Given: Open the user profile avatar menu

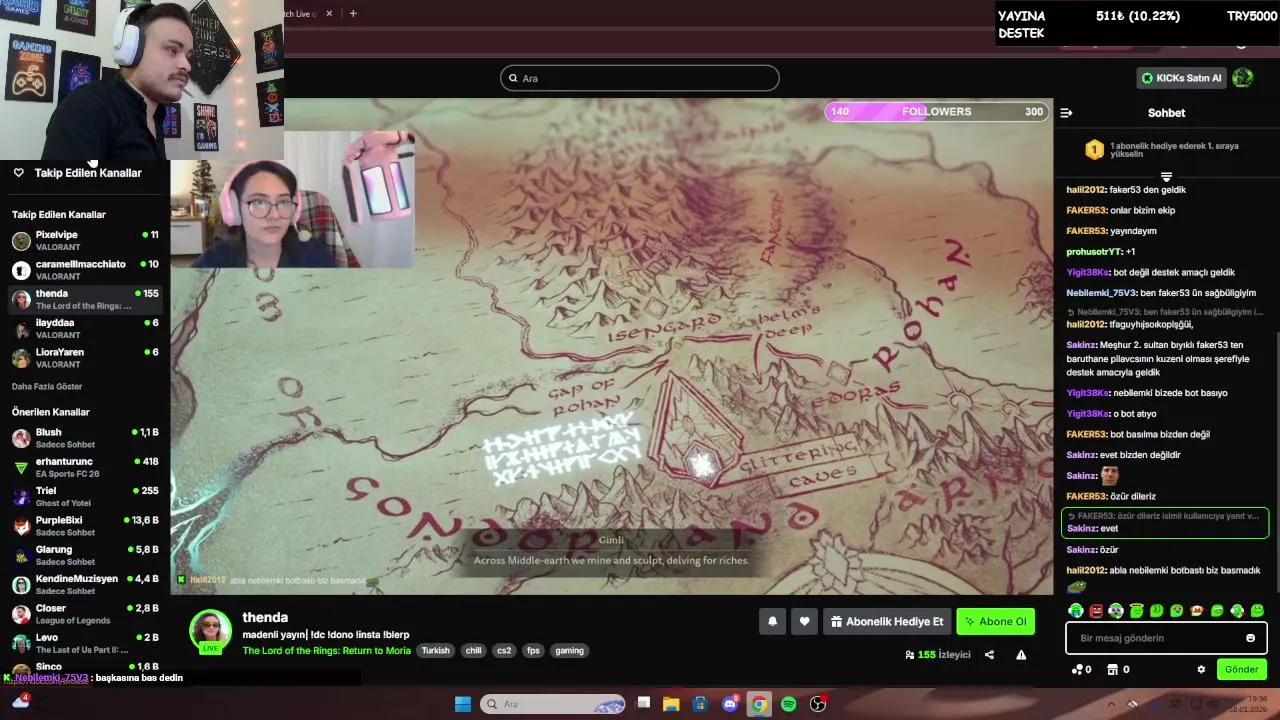Looking at the screenshot, I should point(1243,78).
